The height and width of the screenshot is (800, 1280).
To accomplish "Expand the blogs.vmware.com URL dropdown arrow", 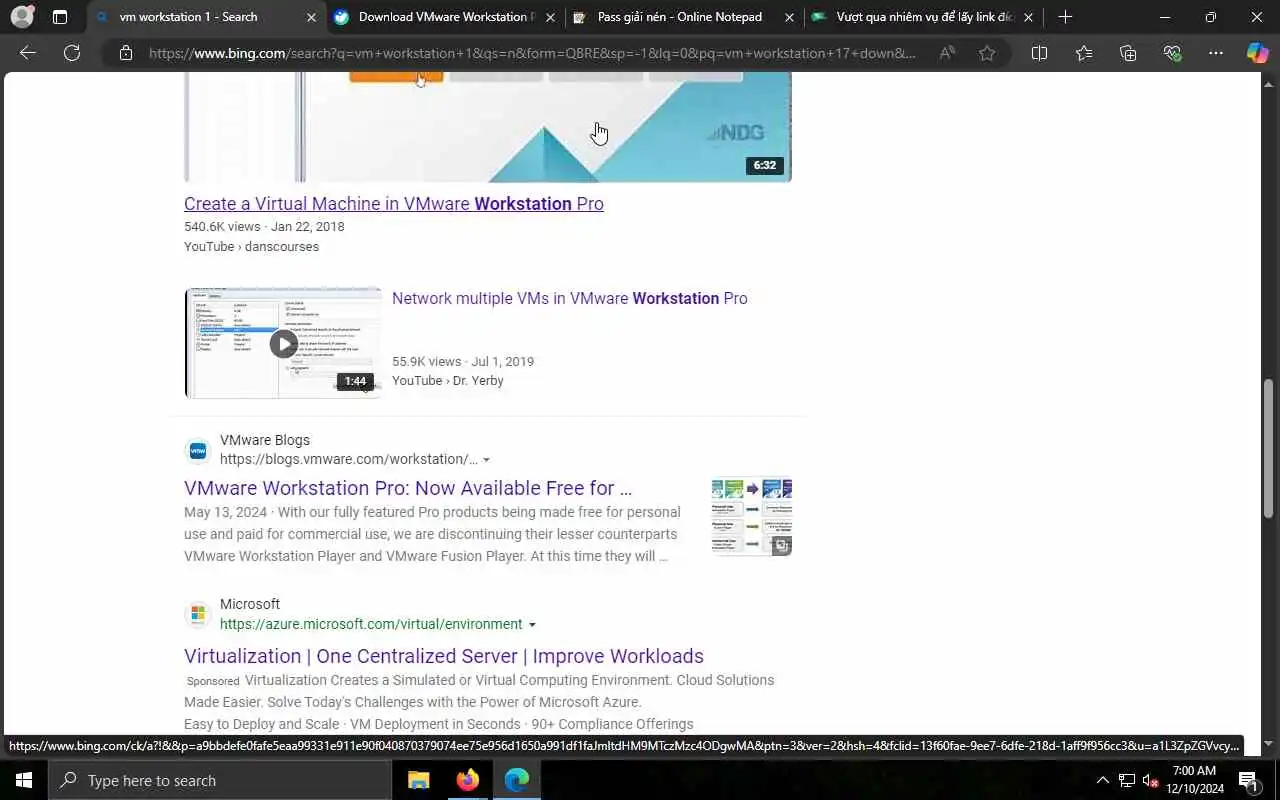I will tap(487, 460).
